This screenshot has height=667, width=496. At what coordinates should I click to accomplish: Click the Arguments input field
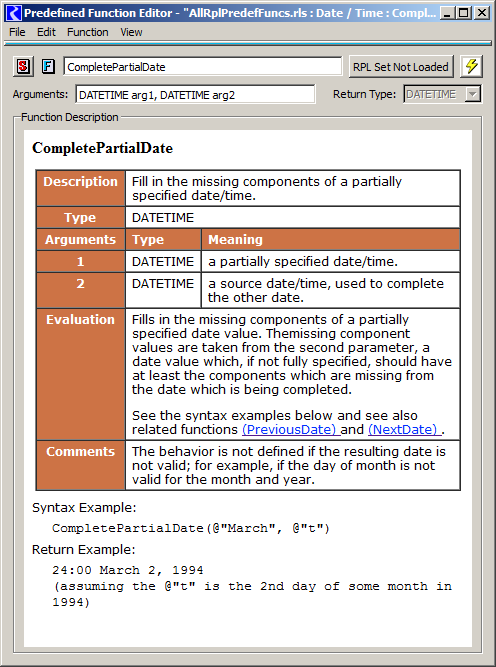click(195, 94)
